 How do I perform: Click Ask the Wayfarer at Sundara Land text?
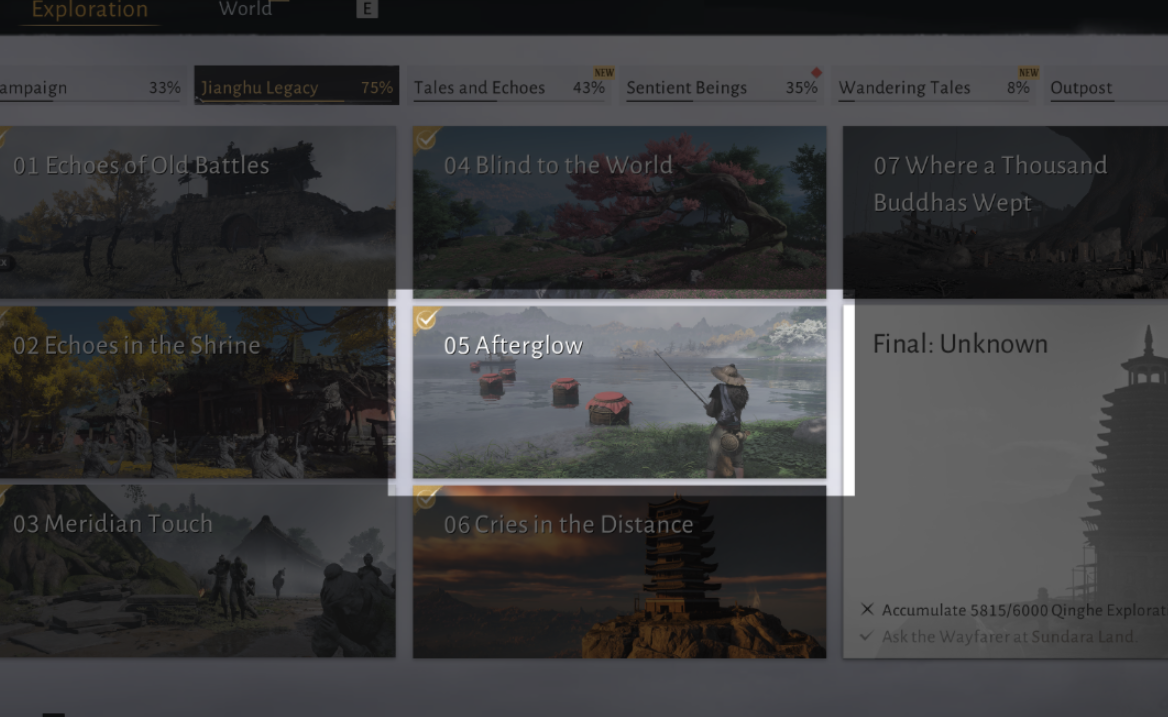1009,637
